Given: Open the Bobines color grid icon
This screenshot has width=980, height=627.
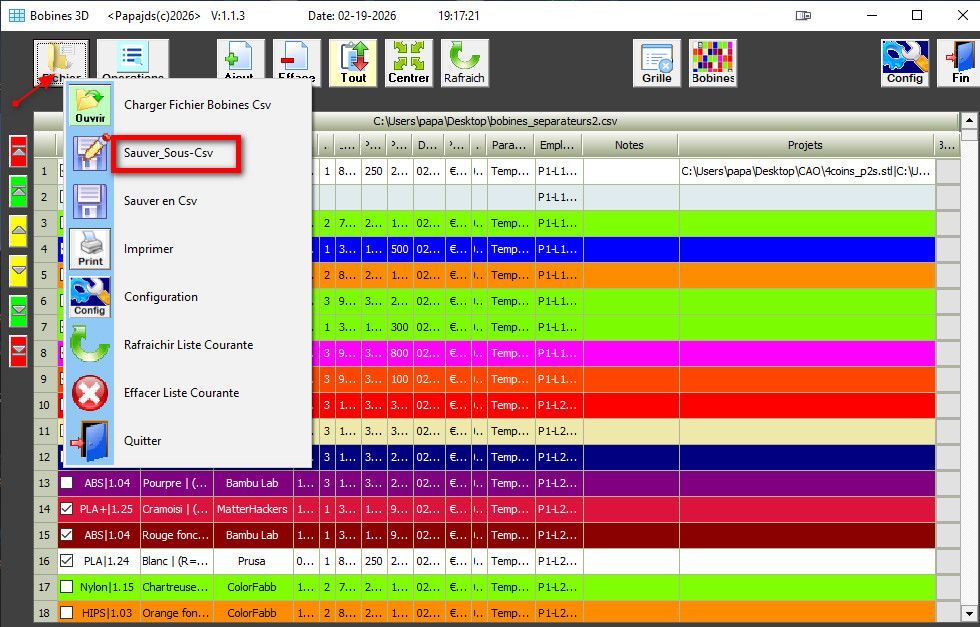Looking at the screenshot, I should (713, 63).
